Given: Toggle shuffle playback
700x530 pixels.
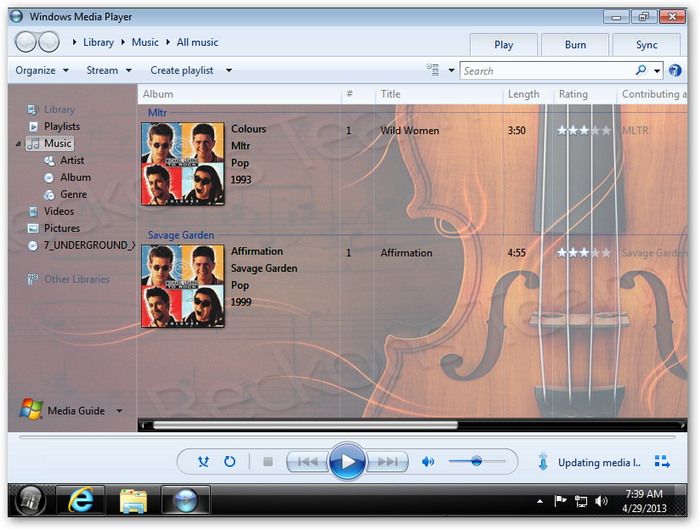Looking at the screenshot, I should (x=204, y=462).
